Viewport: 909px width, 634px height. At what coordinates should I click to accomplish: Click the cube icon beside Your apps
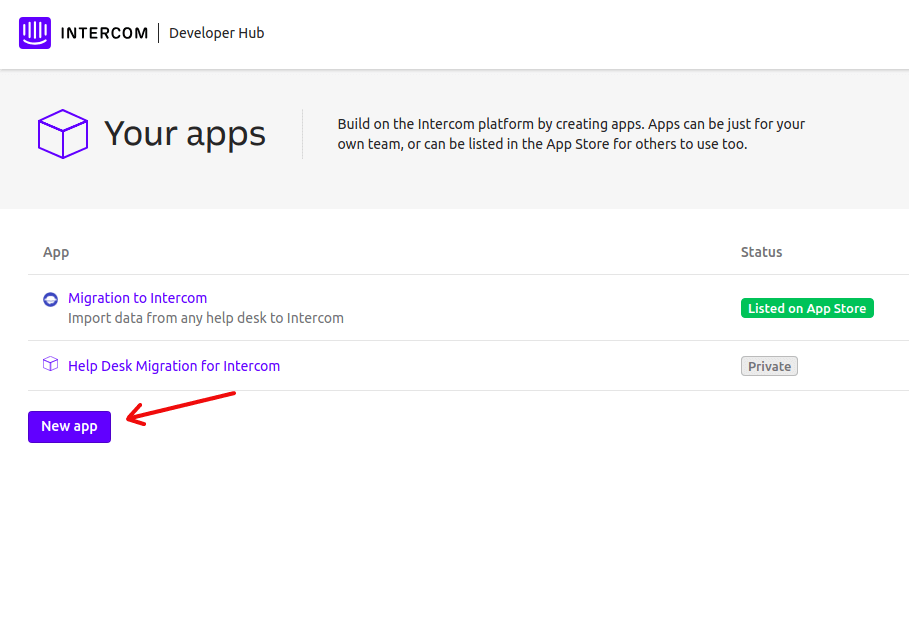pyautogui.click(x=63, y=134)
